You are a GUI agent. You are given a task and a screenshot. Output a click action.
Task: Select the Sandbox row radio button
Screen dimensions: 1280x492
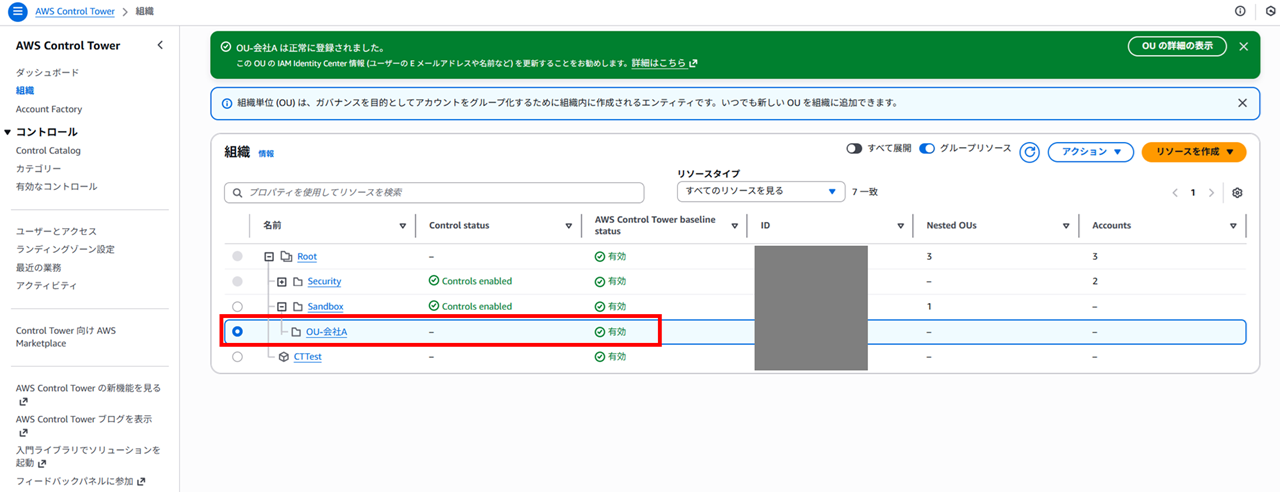pyautogui.click(x=237, y=307)
